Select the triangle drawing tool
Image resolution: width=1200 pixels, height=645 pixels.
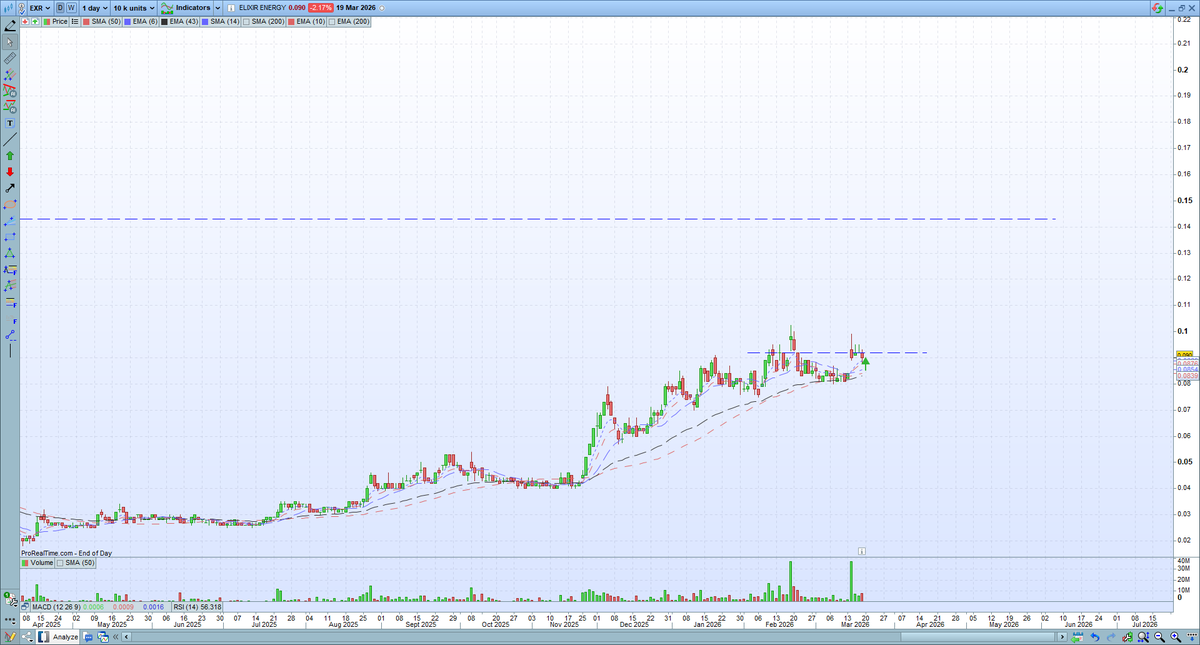tap(10, 253)
